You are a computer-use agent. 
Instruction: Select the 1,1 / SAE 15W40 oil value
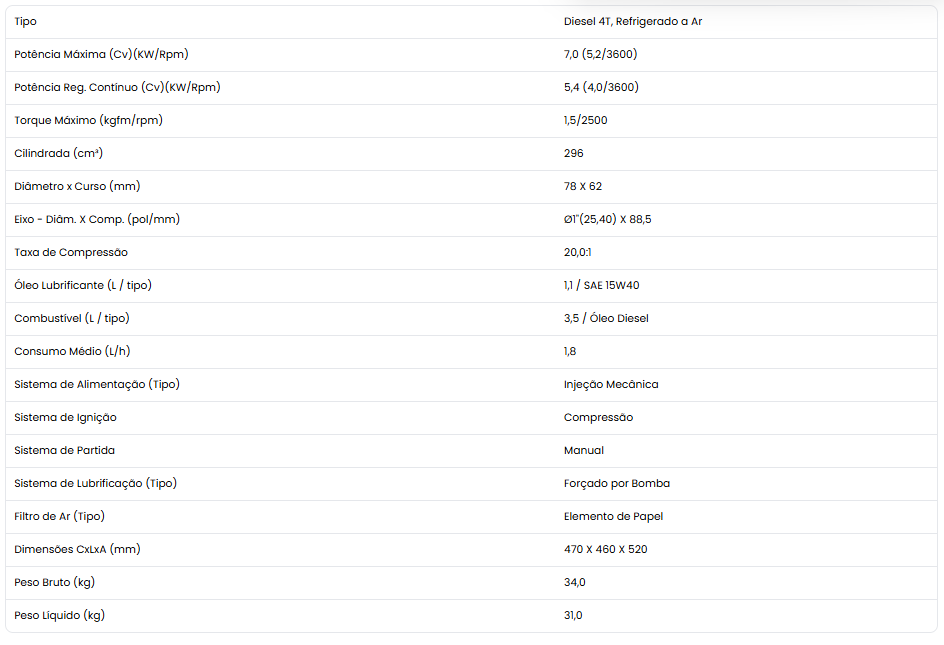tap(601, 285)
